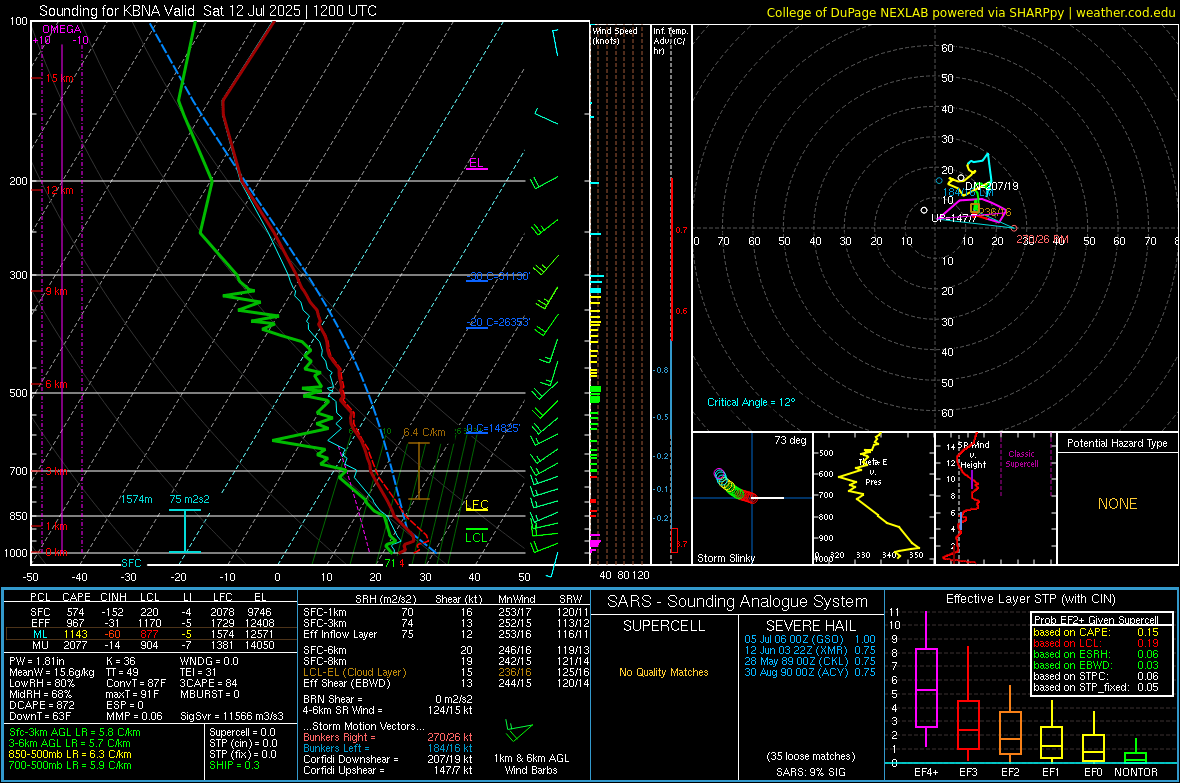Click the 'MeanW = 15.6g/kg' value

tap(51, 672)
